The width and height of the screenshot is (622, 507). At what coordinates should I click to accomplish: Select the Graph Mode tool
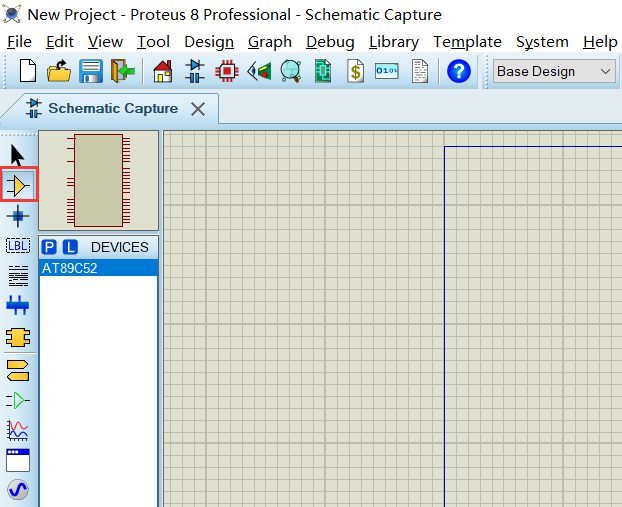(18, 430)
